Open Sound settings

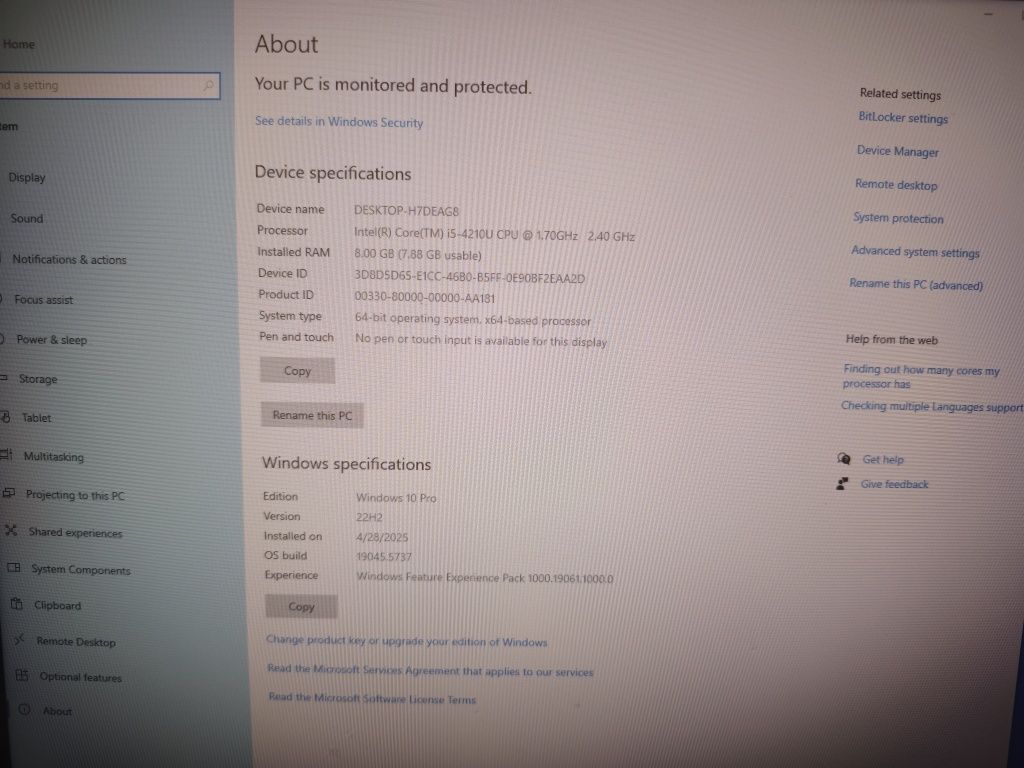point(27,218)
